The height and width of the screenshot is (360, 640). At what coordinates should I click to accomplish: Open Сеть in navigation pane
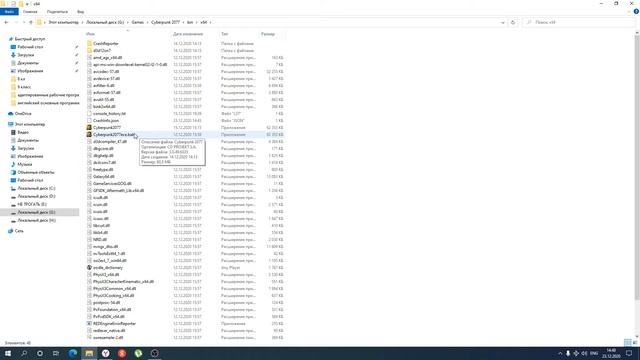pos(19,231)
